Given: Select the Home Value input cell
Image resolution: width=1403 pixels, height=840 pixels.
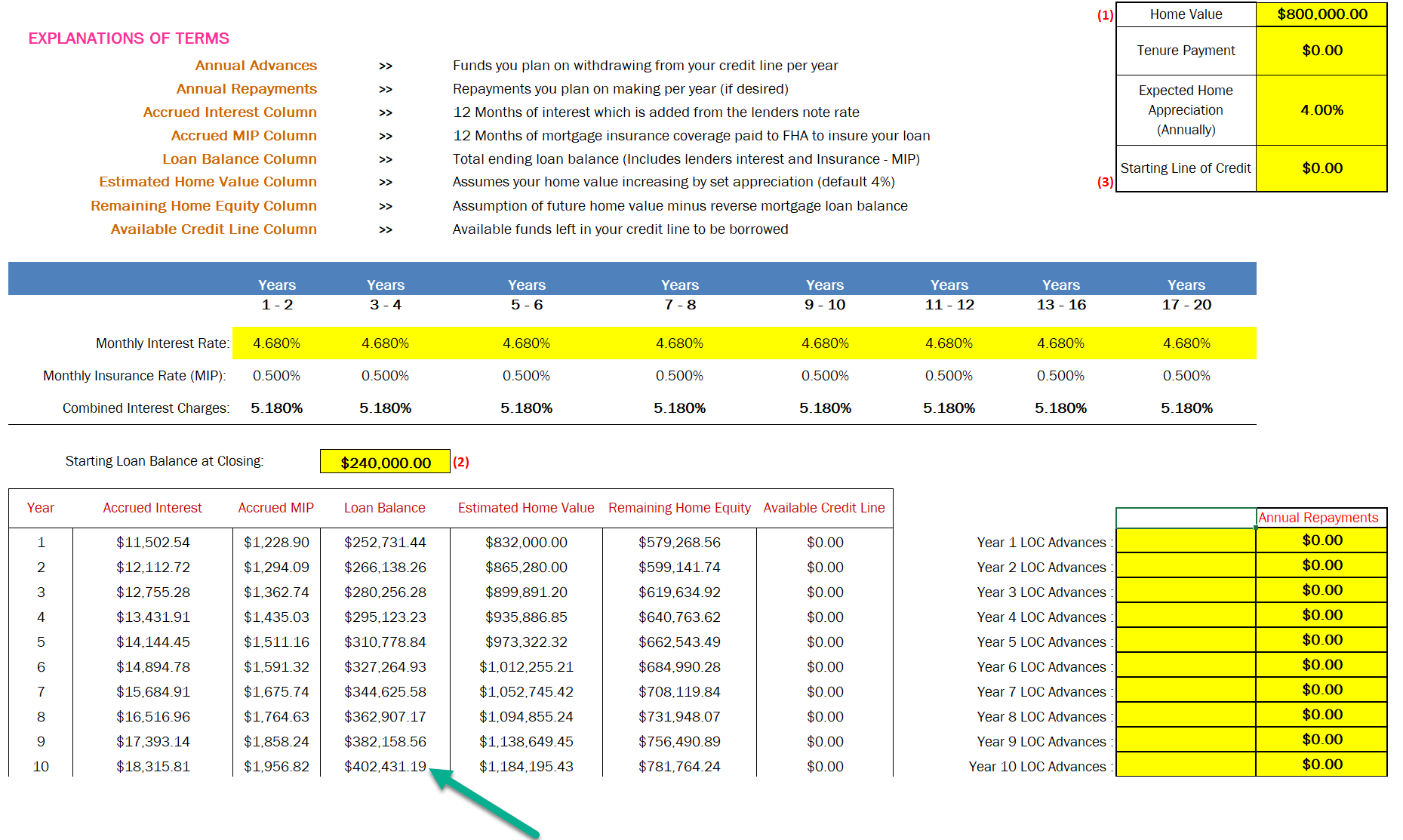Looking at the screenshot, I should (x=1321, y=14).
